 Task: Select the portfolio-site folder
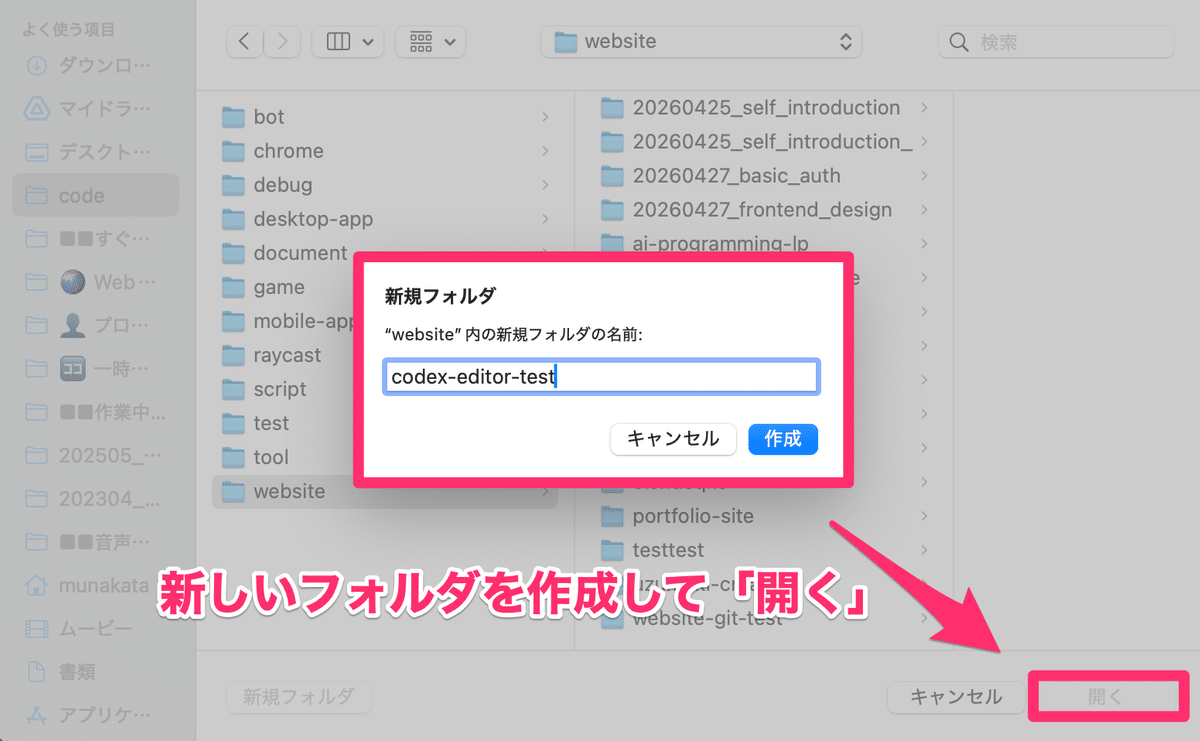coord(766,516)
